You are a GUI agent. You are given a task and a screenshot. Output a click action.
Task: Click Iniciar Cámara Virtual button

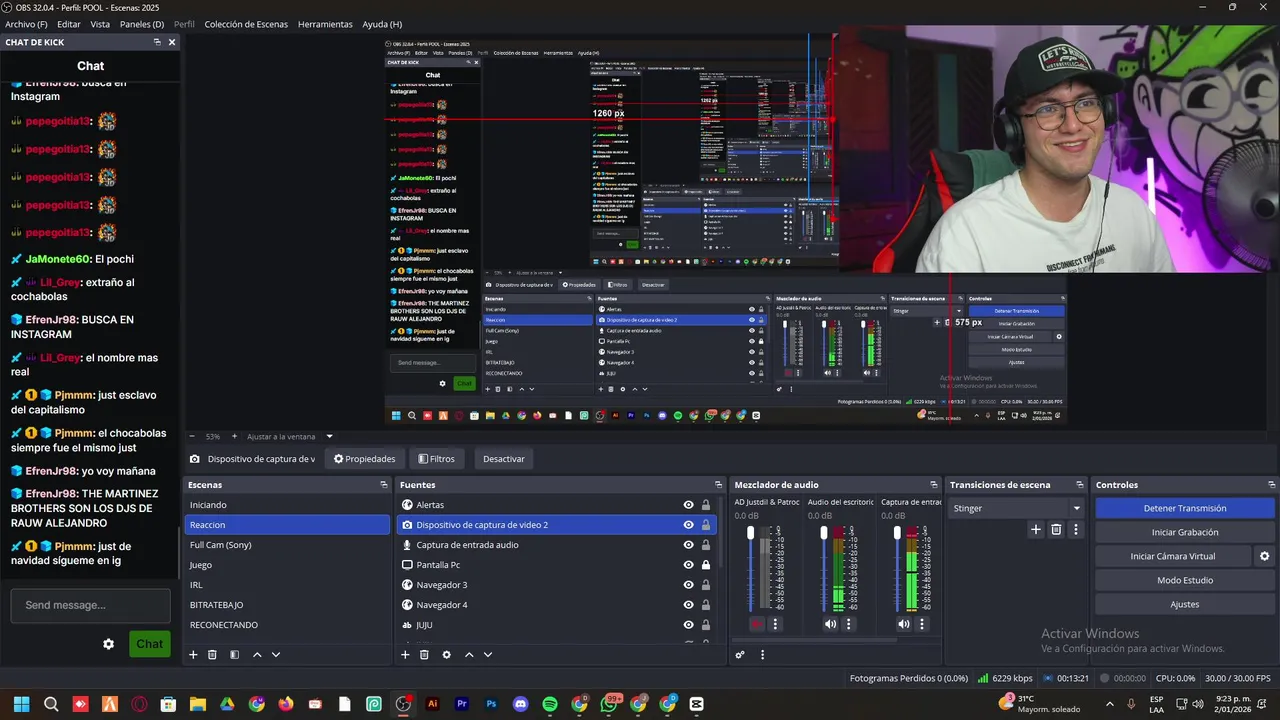click(1173, 556)
